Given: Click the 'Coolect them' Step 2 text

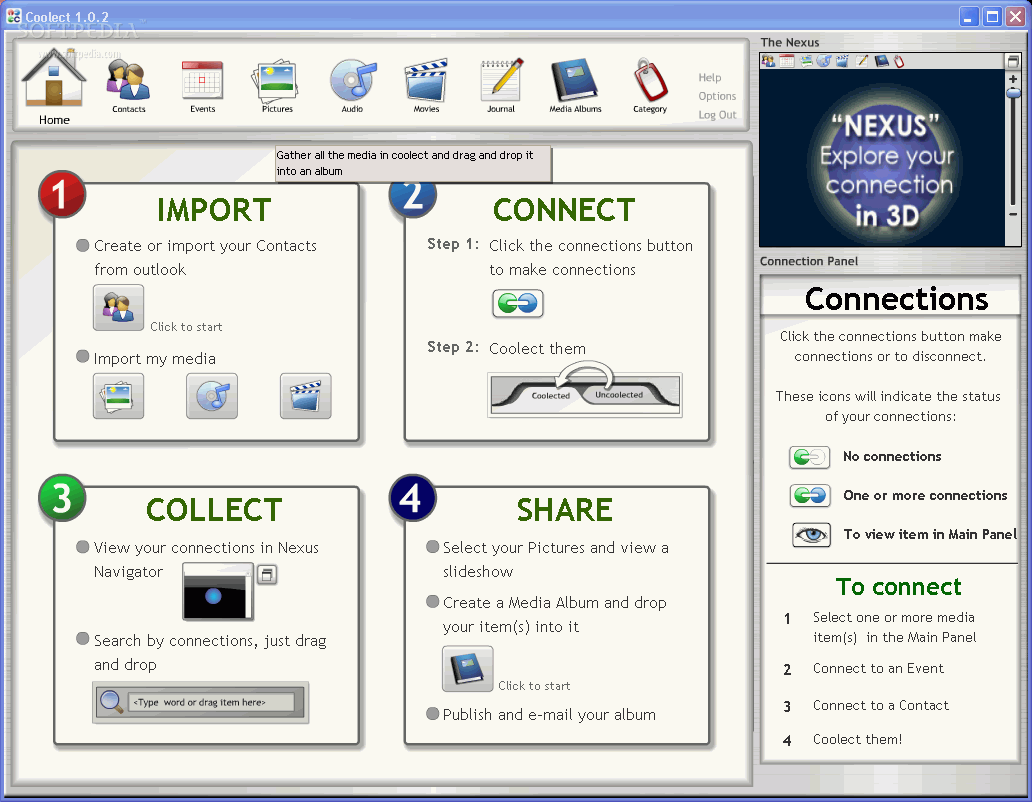Looking at the screenshot, I should [537, 349].
